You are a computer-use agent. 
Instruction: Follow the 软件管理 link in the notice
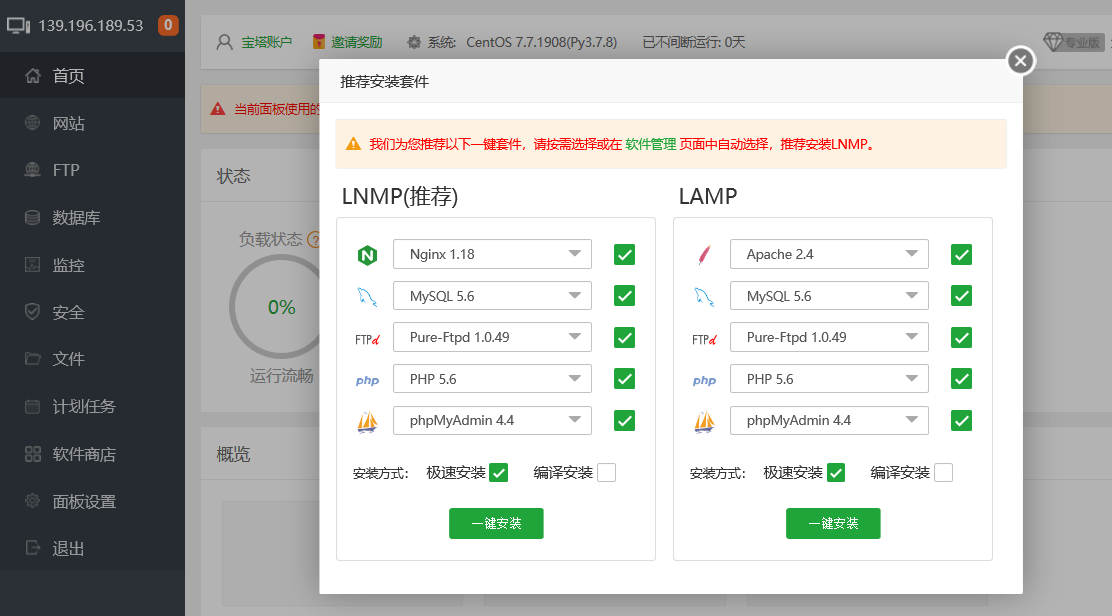pos(650,144)
